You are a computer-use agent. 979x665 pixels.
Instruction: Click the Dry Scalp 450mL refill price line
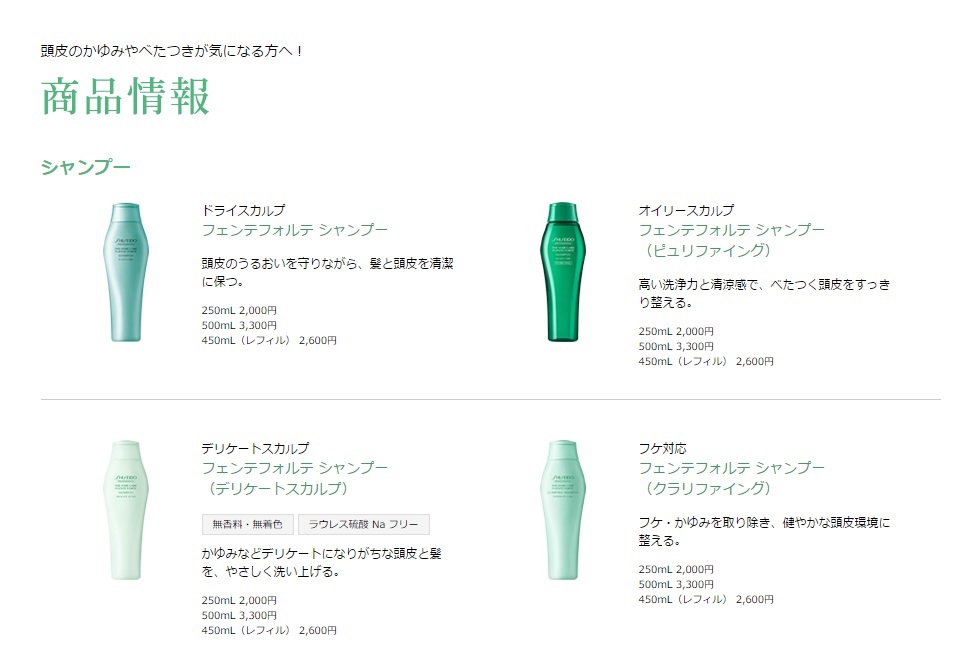(x=269, y=340)
